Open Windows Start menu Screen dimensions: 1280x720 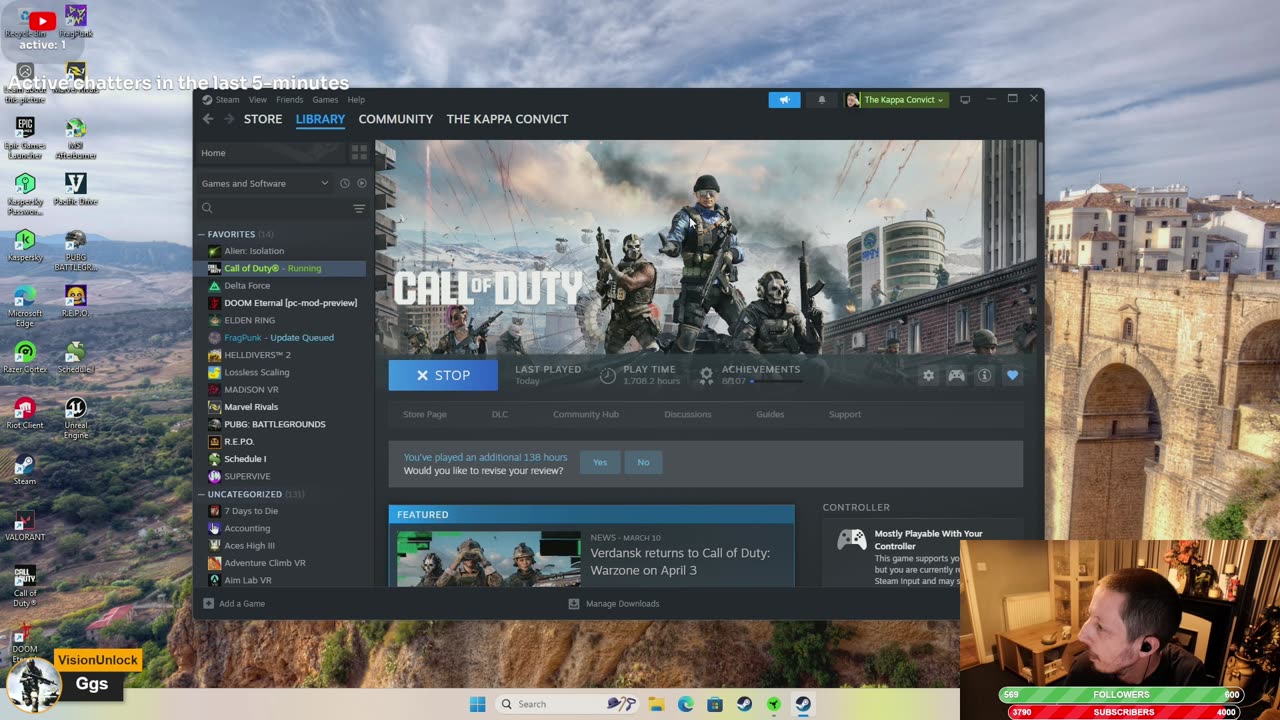pos(478,704)
